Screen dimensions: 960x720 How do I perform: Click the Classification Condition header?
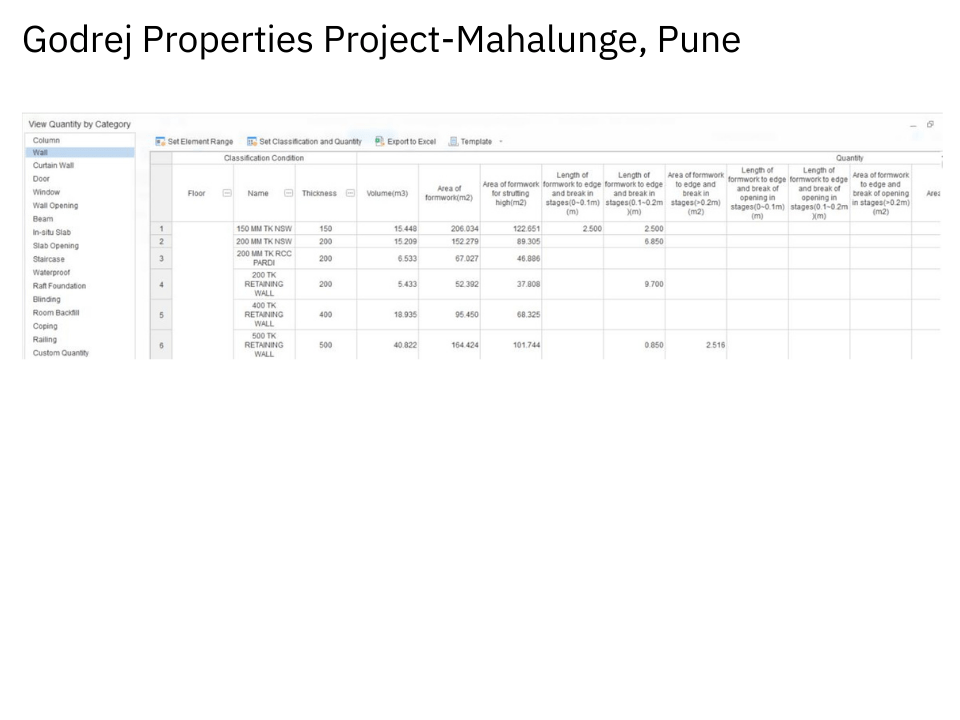click(264, 158)
